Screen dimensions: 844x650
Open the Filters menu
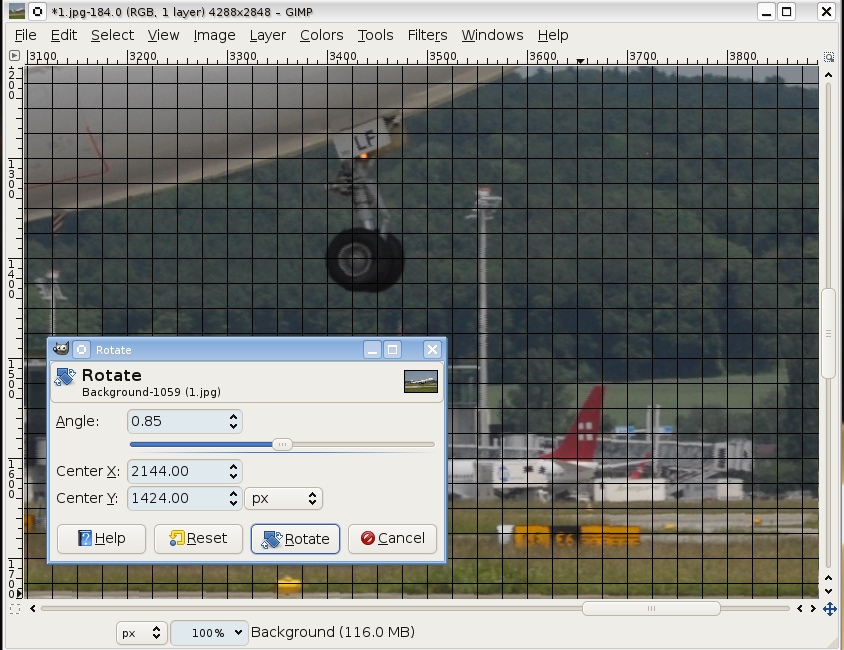[x=427, y=35]
